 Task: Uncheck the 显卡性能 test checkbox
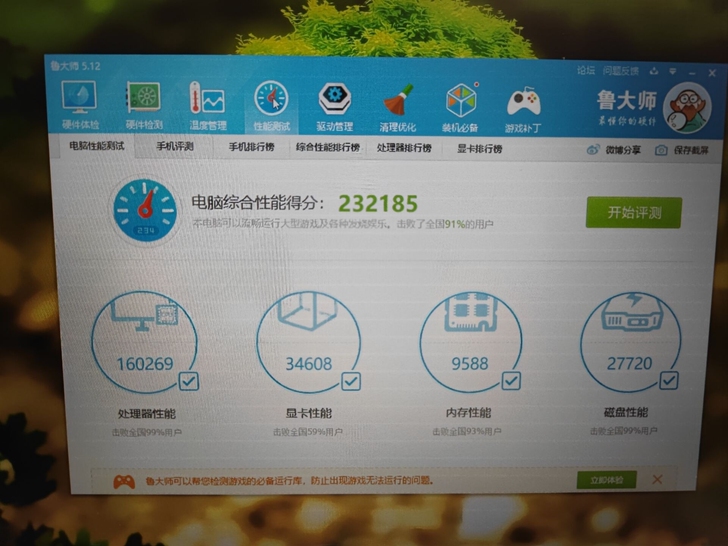351,382
